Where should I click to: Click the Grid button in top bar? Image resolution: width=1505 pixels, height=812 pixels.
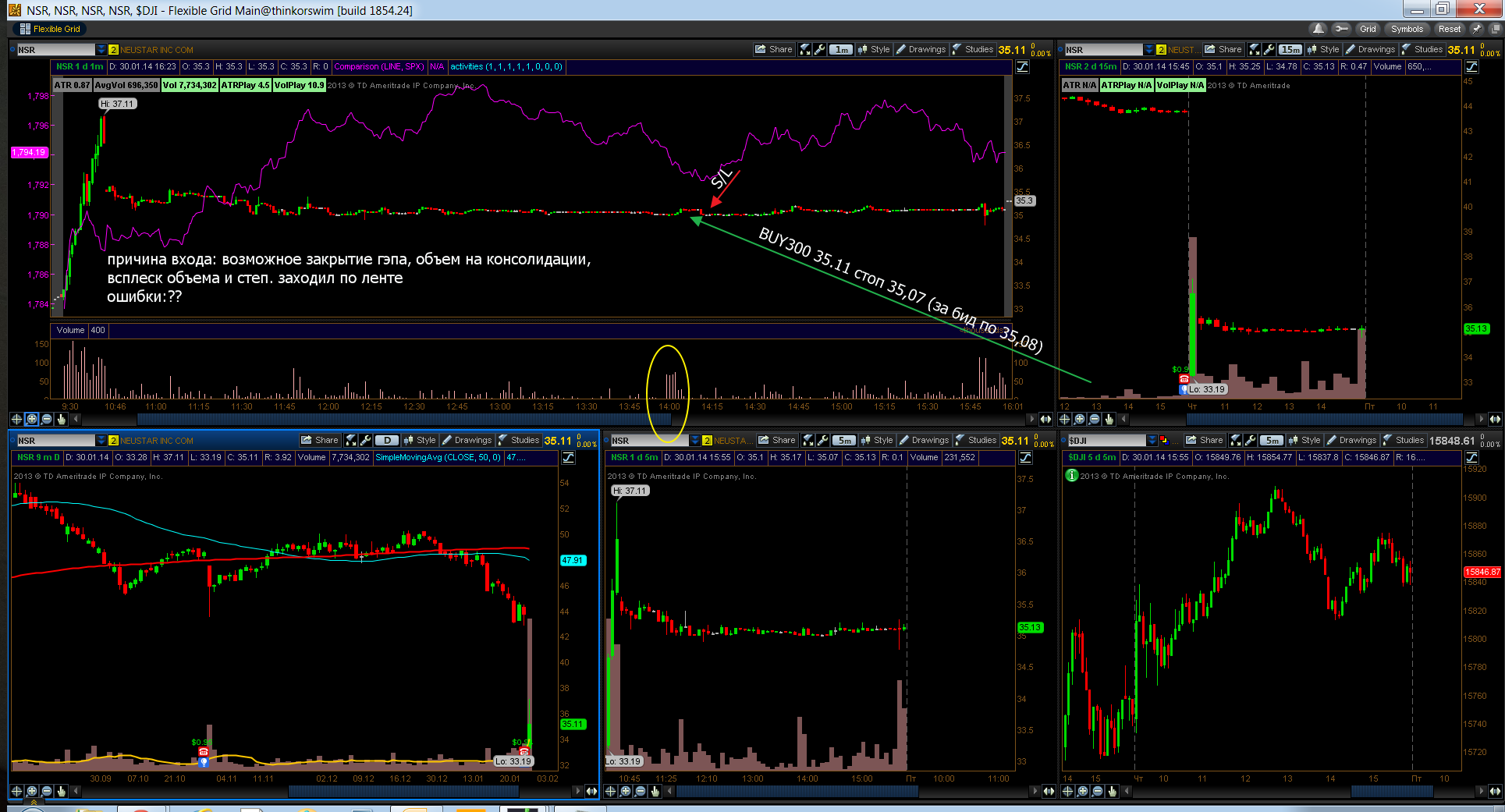point(1368,29)
